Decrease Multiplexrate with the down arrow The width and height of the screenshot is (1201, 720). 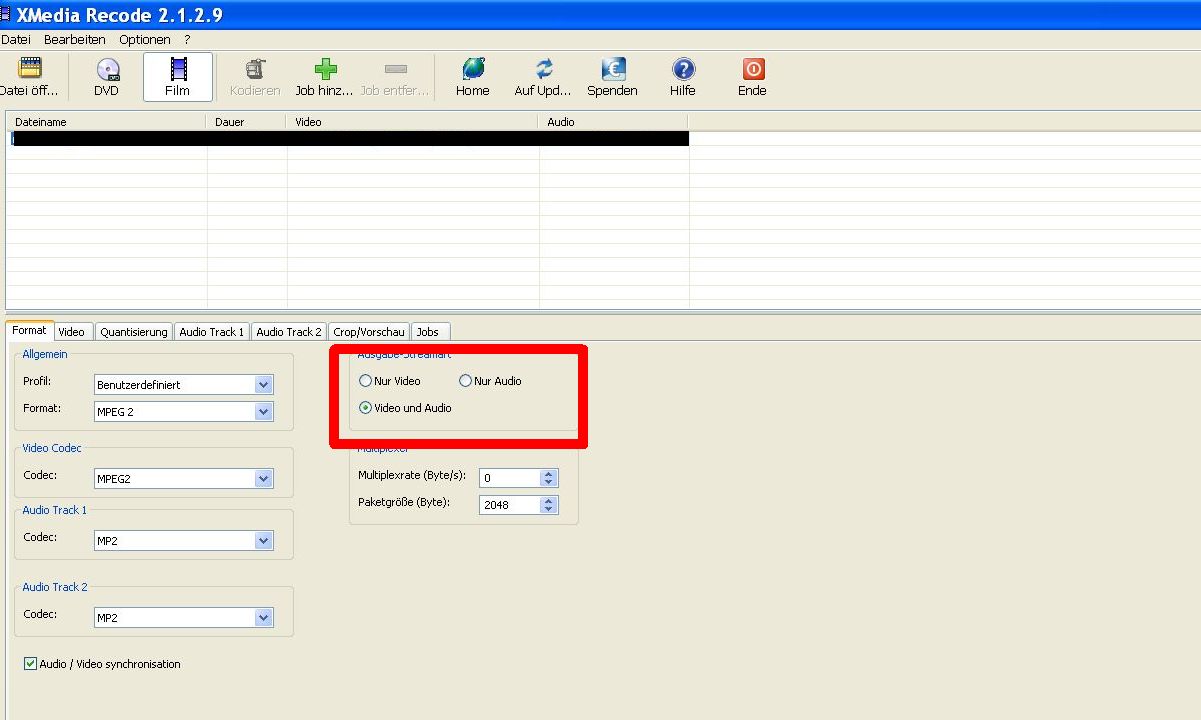[x=548, y=483]
